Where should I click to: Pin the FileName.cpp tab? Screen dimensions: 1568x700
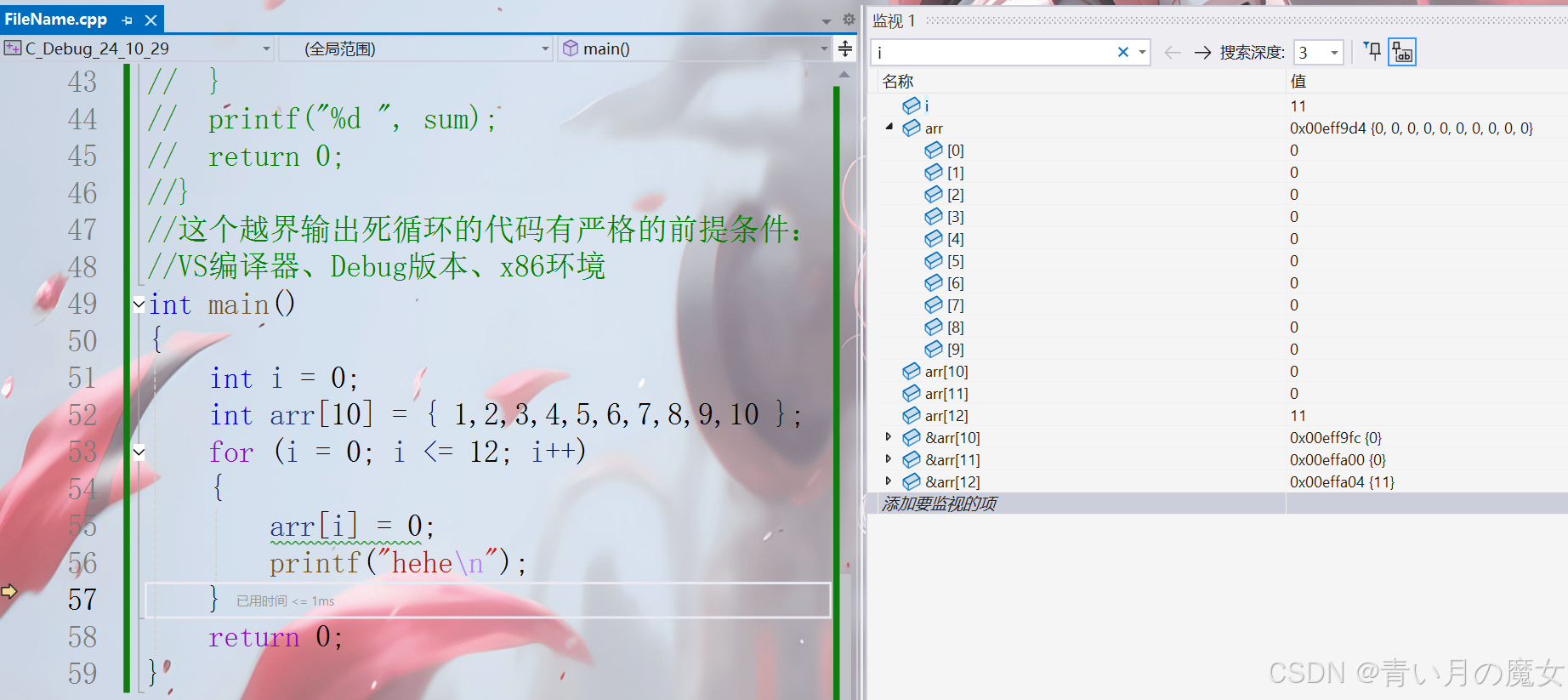pyautogui.click(x=128, y=20)
